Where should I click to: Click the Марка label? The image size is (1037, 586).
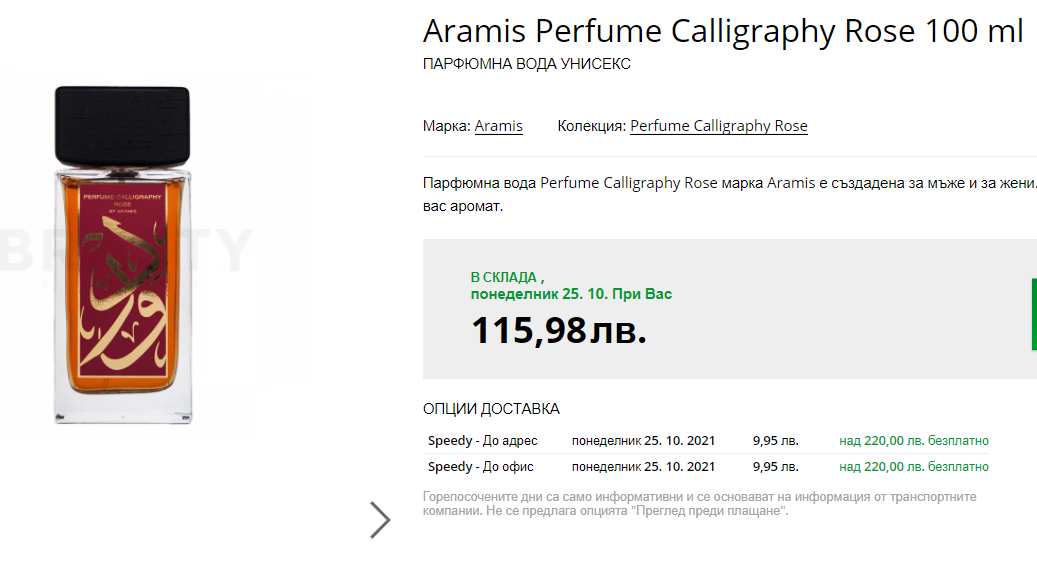click(x=446, y=126)
